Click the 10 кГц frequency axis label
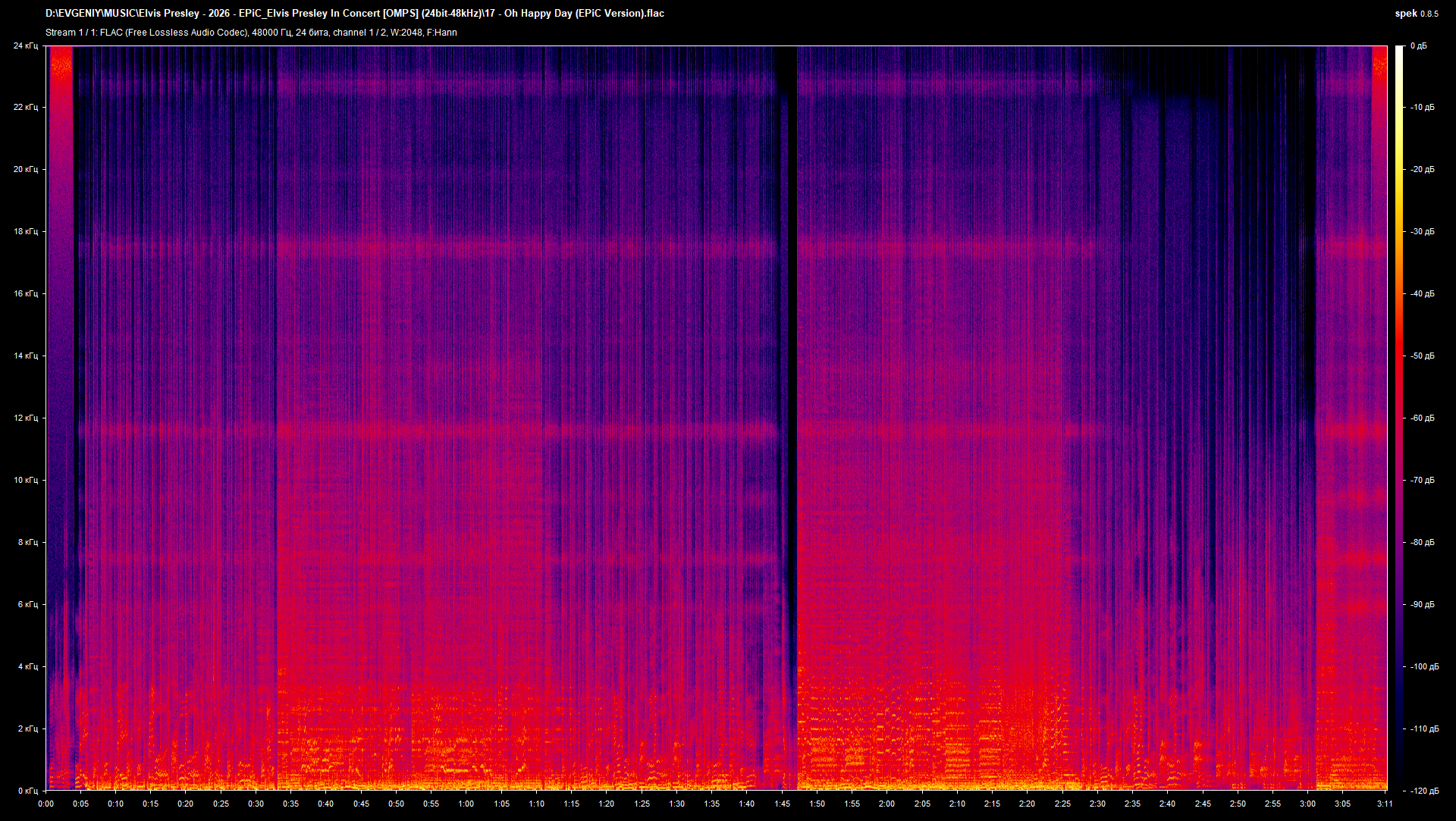The image size is (1456, 821). 26,480
